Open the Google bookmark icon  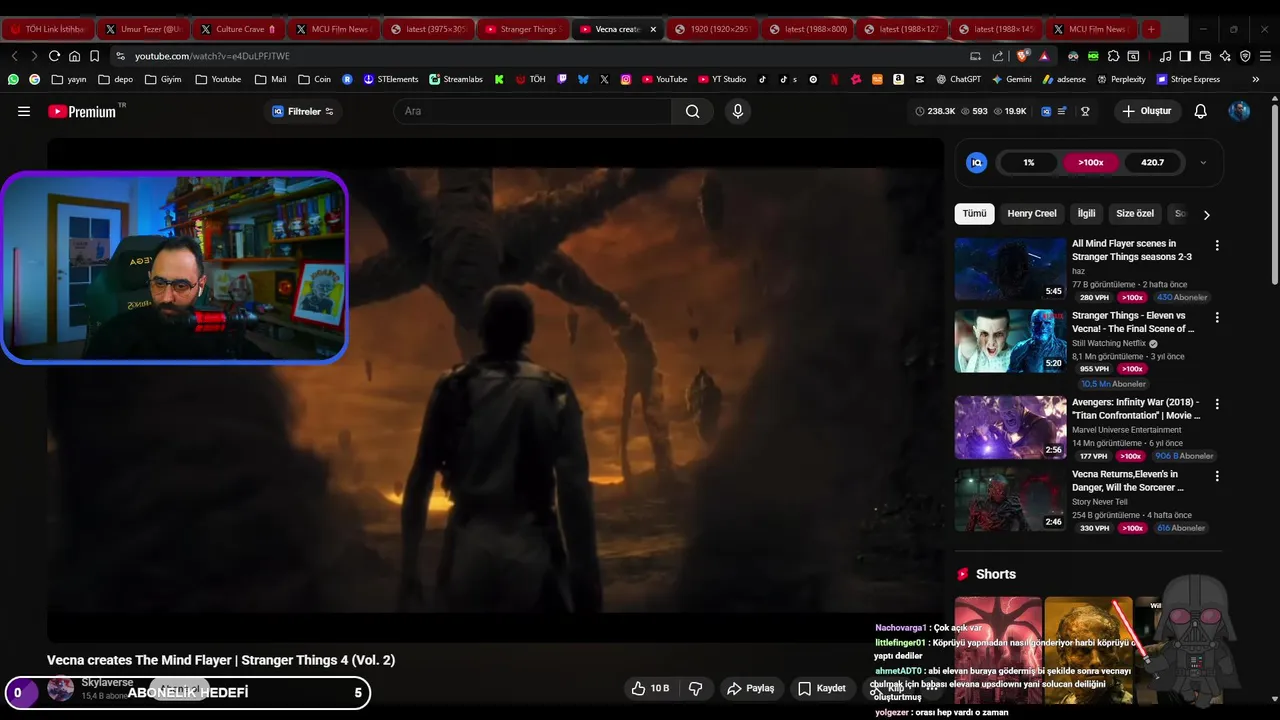point(34,79)
